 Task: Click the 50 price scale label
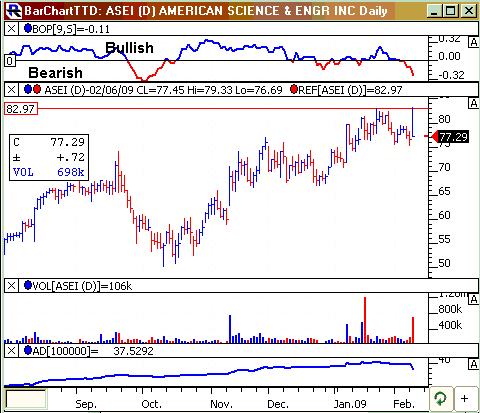[x=444, y=263]
